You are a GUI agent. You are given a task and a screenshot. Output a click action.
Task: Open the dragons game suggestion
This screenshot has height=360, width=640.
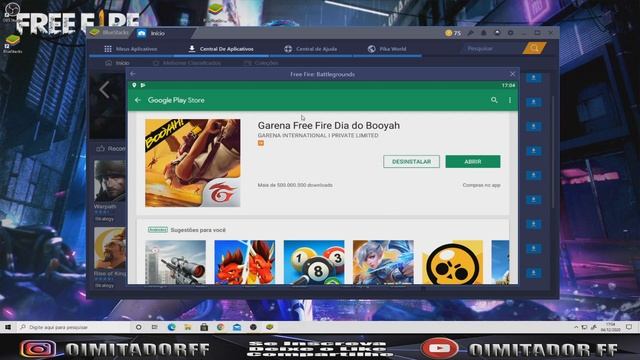[244, 262]
